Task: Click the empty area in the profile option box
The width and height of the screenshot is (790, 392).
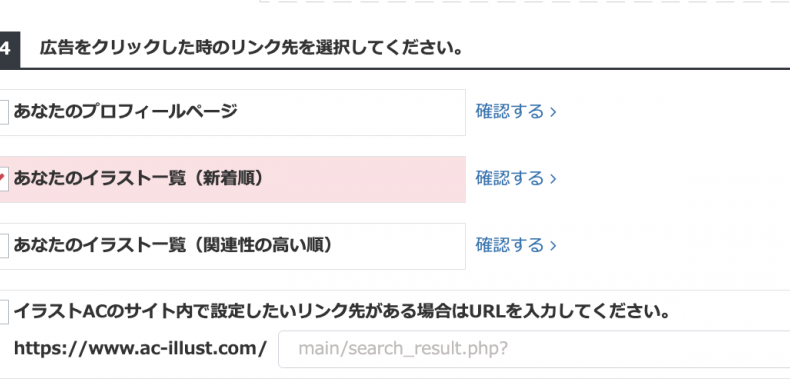Action: pyautogui.click(x=353, y=112)
